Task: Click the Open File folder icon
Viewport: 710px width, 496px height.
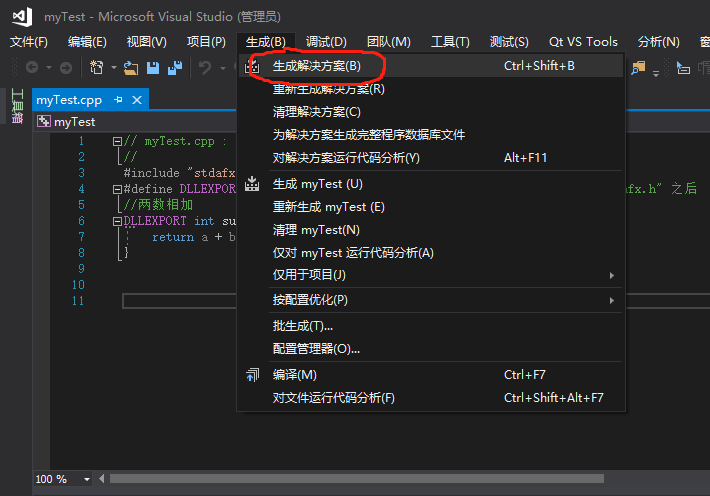Action: coord(131,67)
